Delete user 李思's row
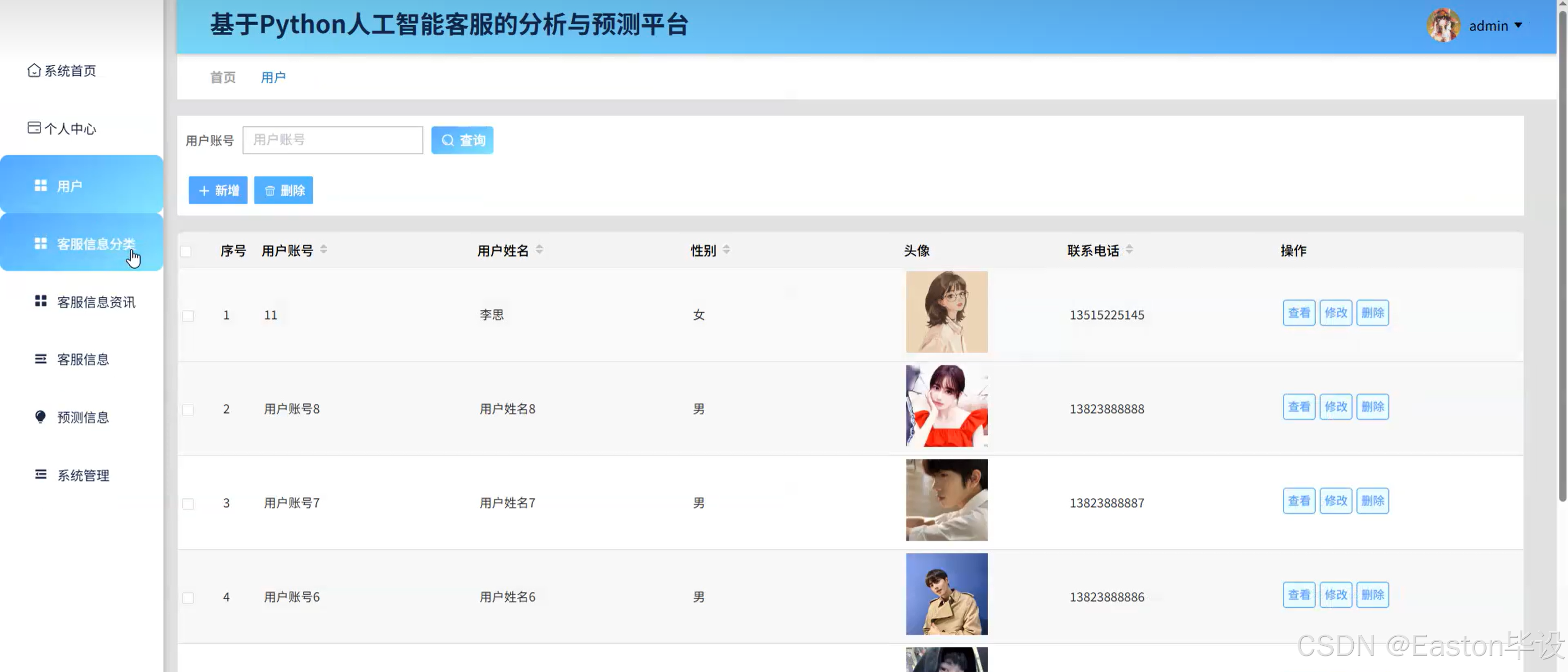 (1372, 313)
